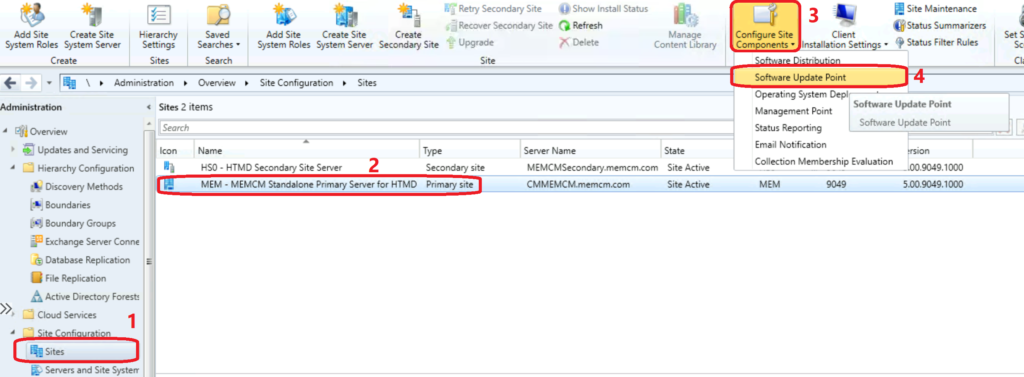This screenshot has width=1024, height=377.
Task: Sort by Type column header
Action: pyautogui.click(x=470, y=150)
